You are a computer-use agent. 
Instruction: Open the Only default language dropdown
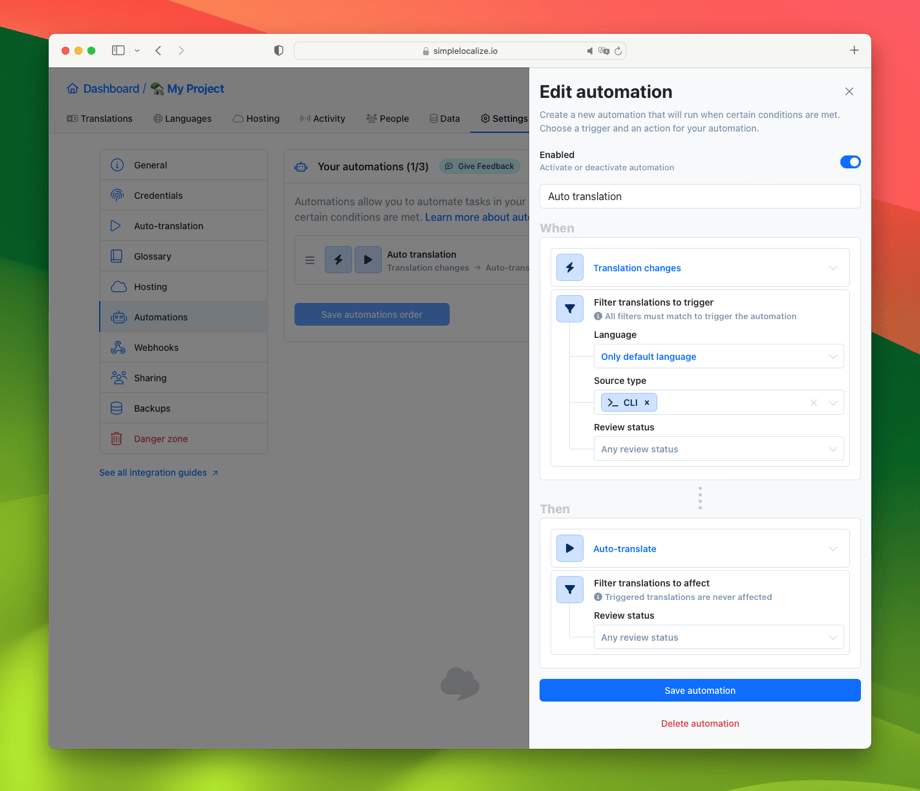[x=718, y=357]
